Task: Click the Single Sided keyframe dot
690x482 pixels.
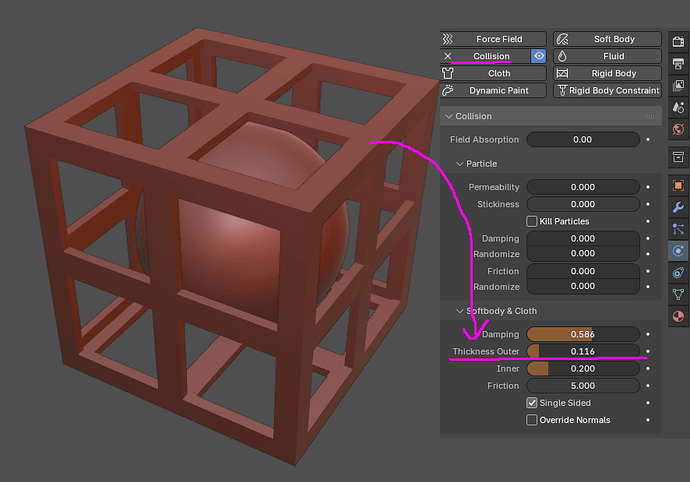Action: tap(648, 403)
